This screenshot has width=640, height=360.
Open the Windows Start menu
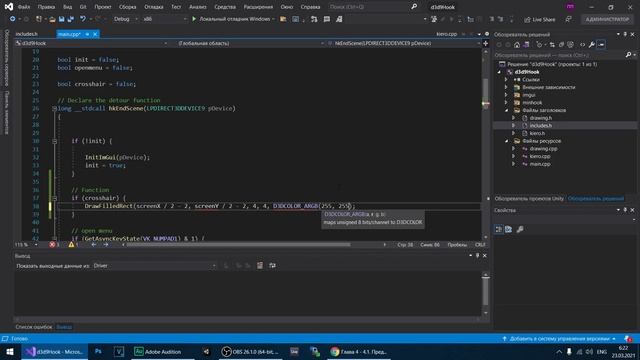coord(10,352)
